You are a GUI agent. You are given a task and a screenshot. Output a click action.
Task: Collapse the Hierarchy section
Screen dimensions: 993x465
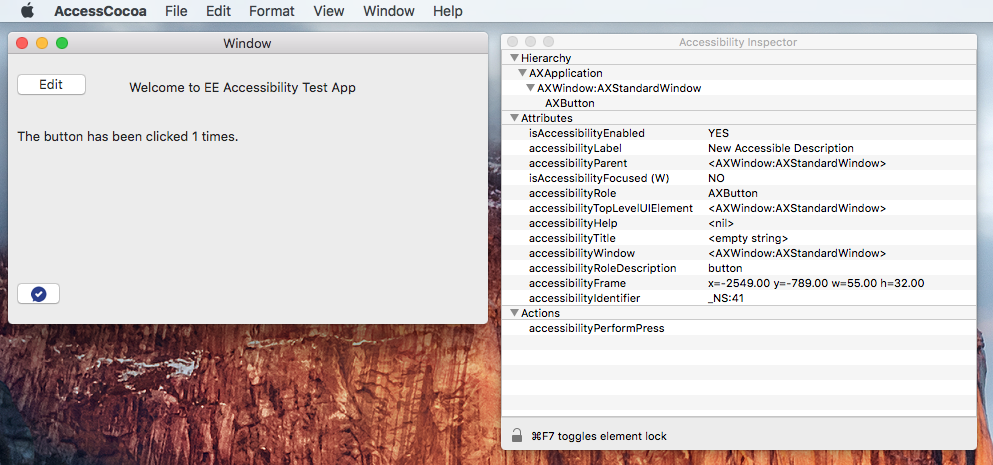click(x=514, y=58)
